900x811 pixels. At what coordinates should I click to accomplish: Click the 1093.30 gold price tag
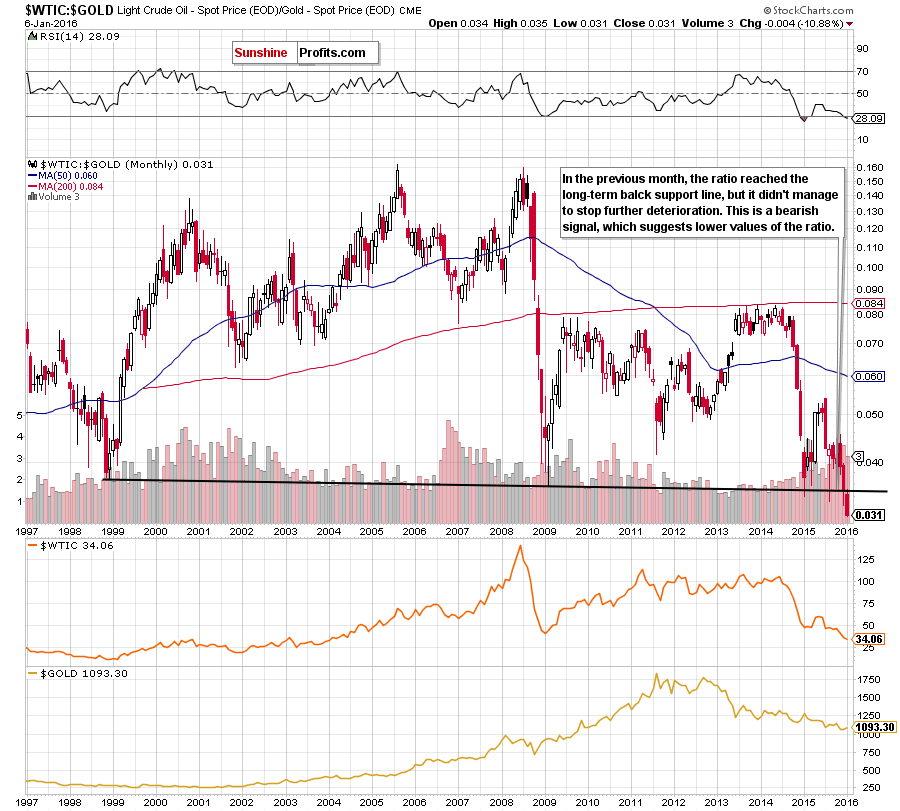pos(875,727)
